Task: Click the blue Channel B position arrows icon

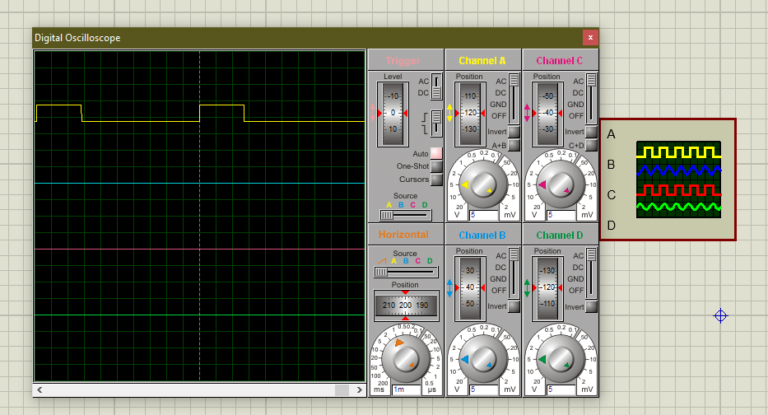Action: tap(450, 288)
